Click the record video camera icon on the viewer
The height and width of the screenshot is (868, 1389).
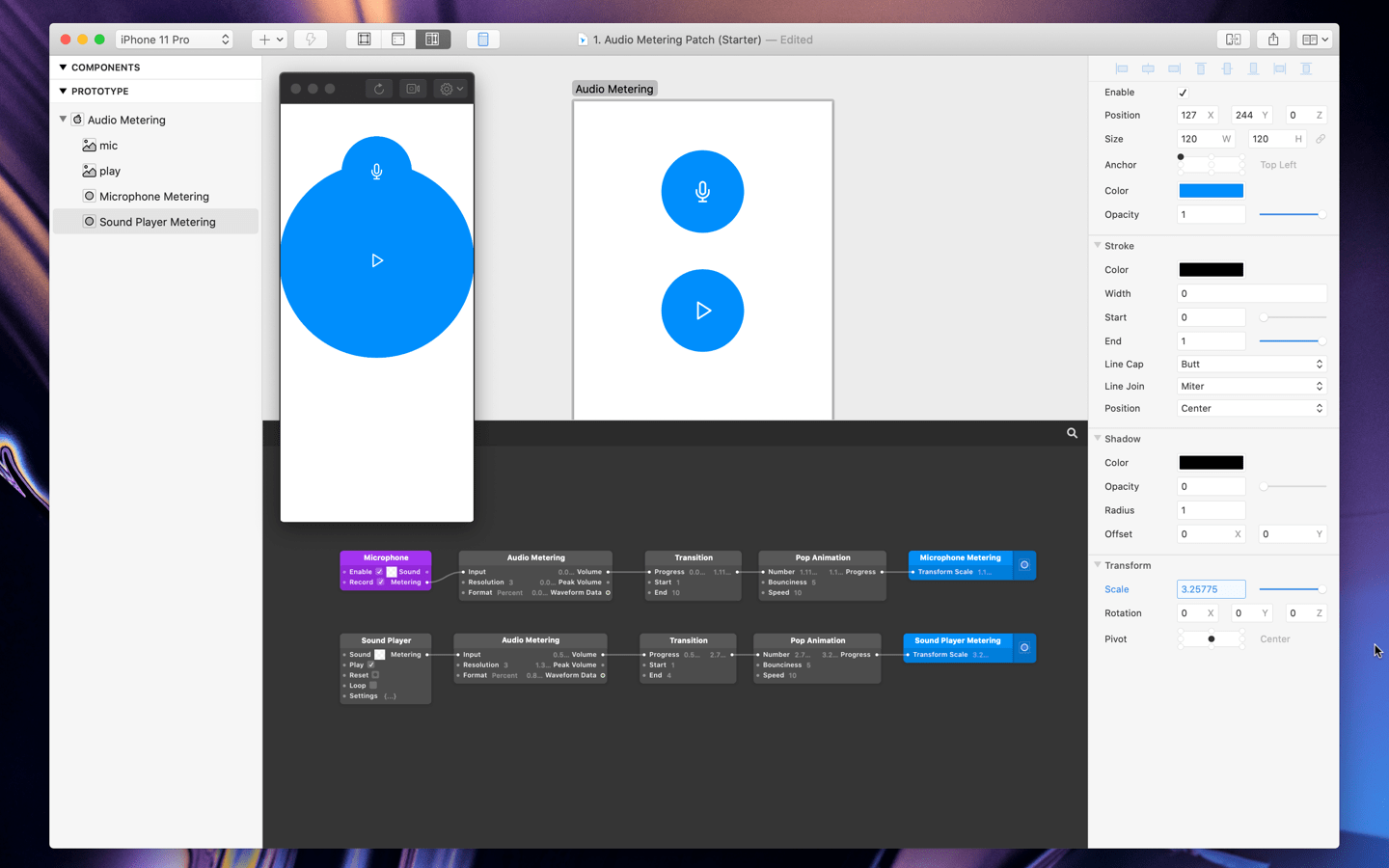pos(413,88)
